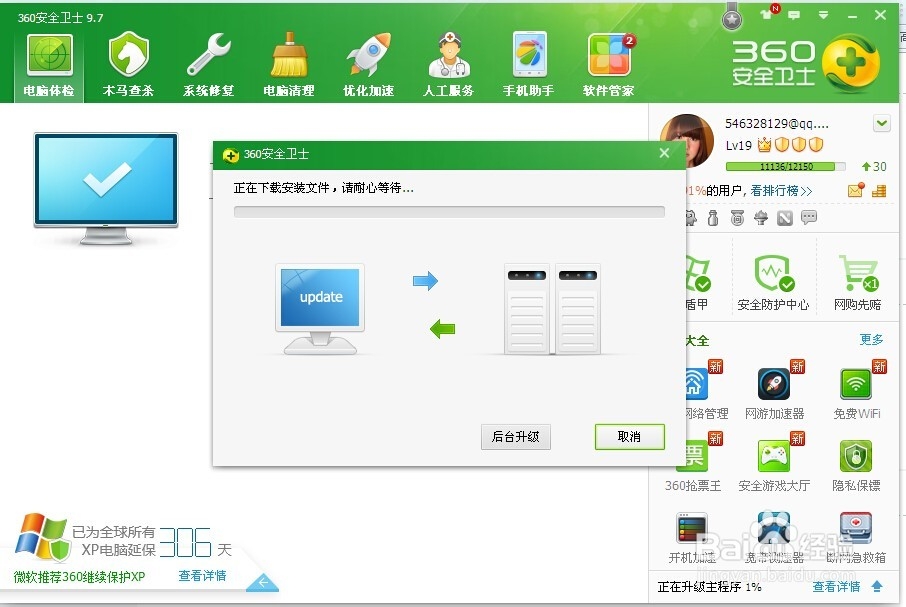Open 人工服务 doctor icon
The width and height of the screenshot is (906, 607).
(x=448, y=65)
